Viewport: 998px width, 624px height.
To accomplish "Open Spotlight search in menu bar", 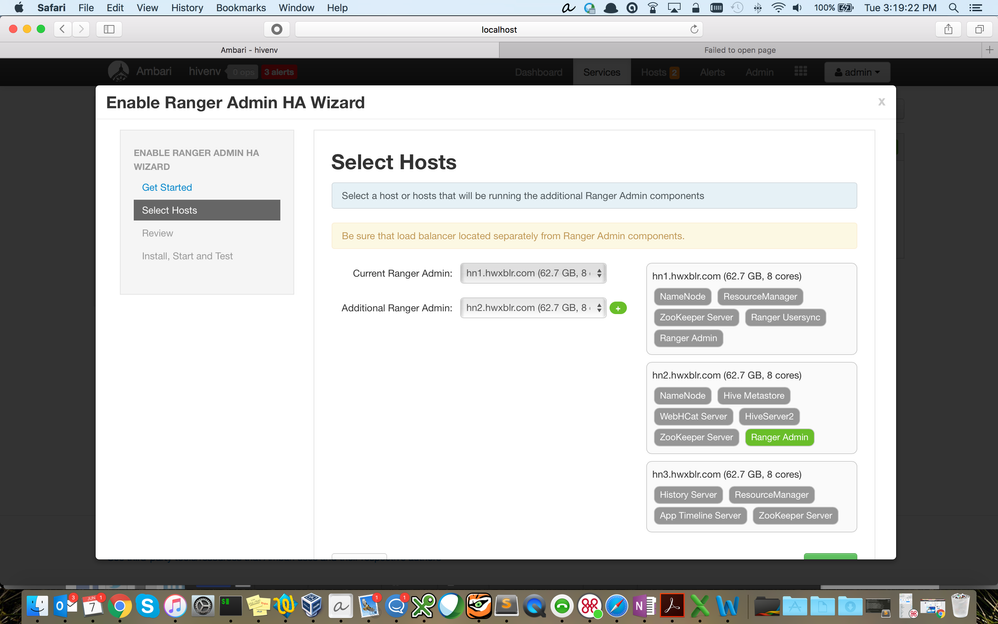I will coord(953,8).
